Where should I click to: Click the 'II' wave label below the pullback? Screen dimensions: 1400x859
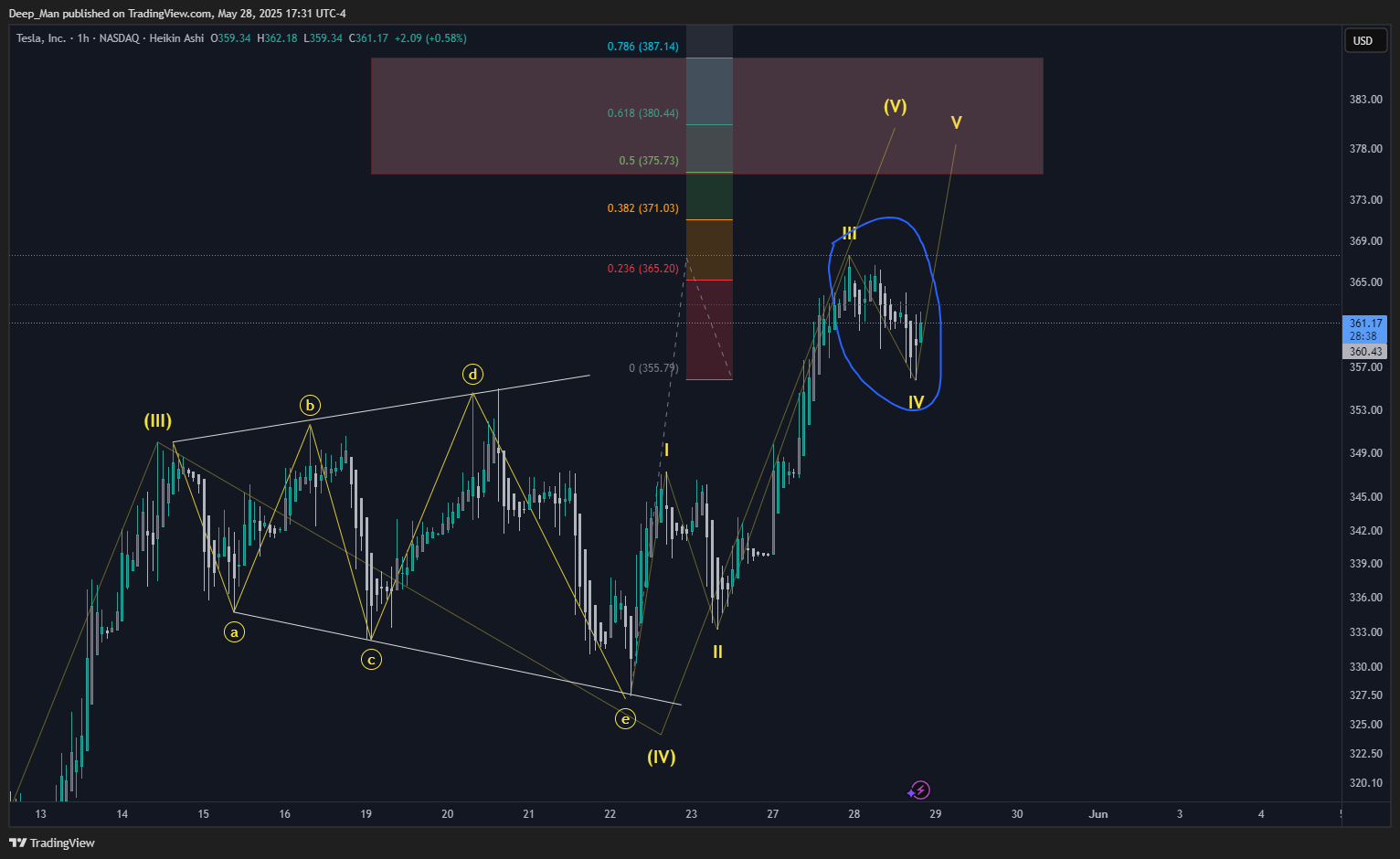(718, 652)
